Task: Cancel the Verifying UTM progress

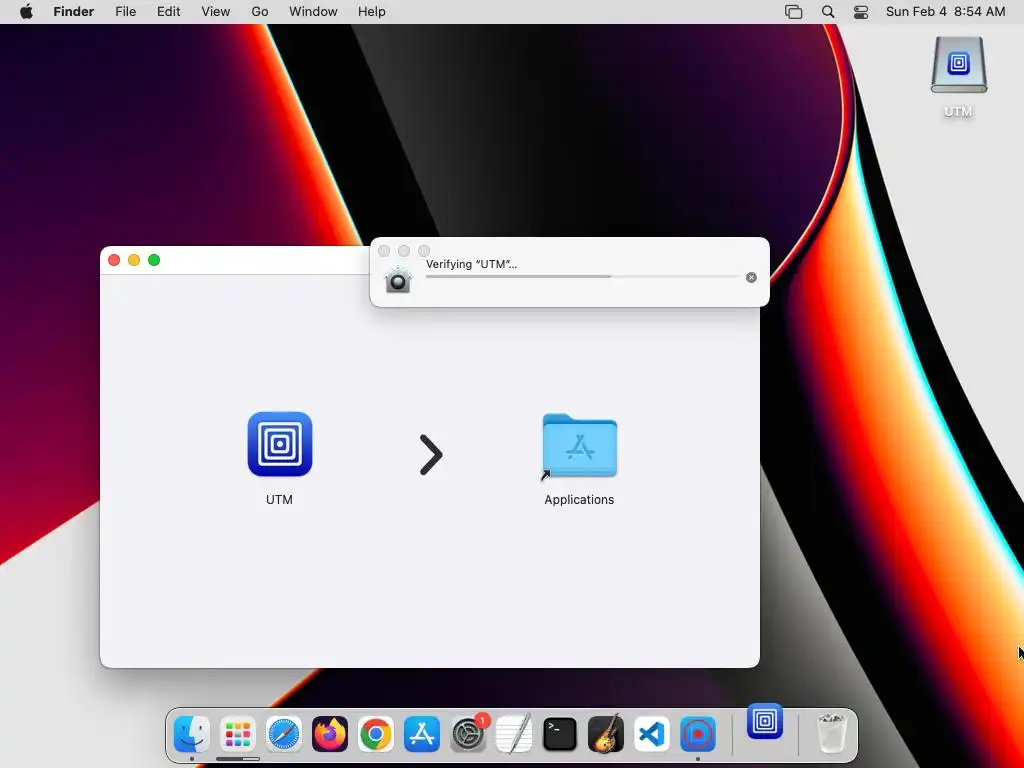Action: (751, 278)
